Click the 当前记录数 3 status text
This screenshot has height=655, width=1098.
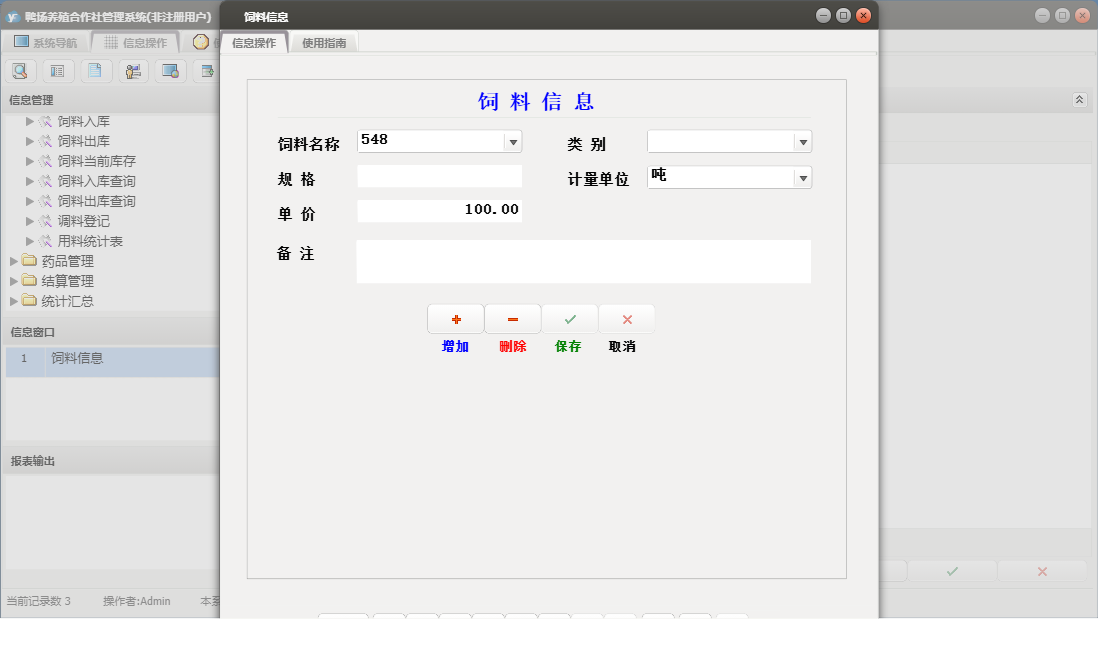(x=39, y=601)
